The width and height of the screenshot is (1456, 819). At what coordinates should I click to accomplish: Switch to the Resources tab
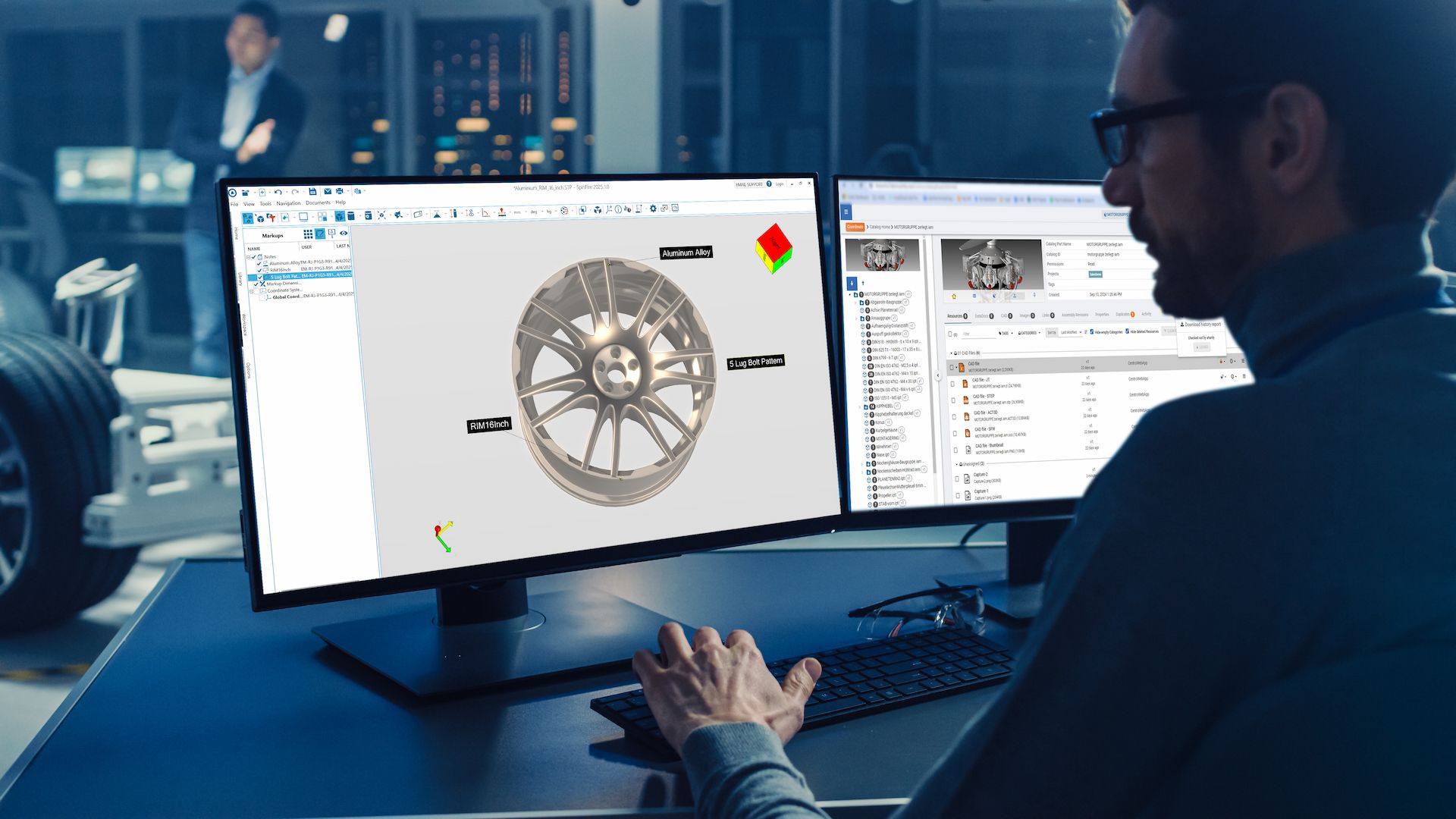pos(955,316)
